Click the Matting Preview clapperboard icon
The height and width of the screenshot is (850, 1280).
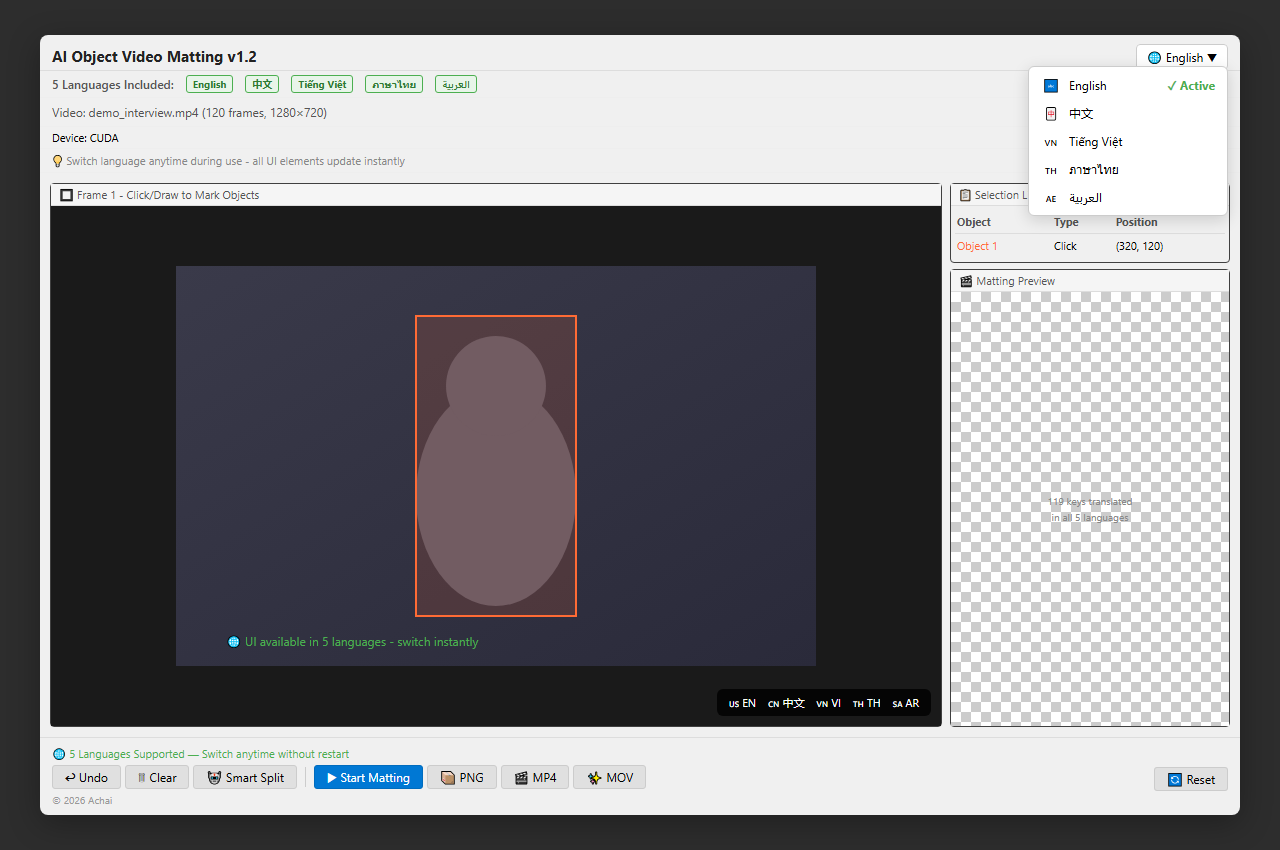pos(966,281)
